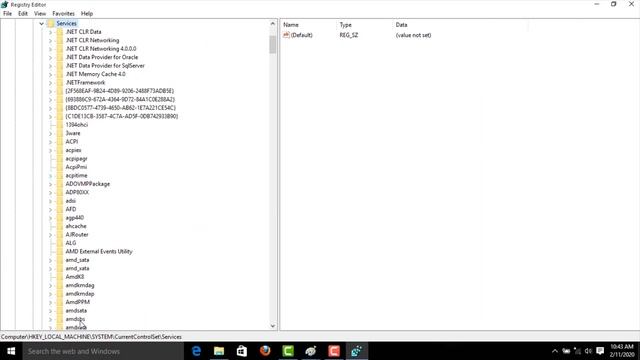Click the folder icon beside AmdPPM
The width and height of the screenshot is (640, 360).
coord(60,302)
